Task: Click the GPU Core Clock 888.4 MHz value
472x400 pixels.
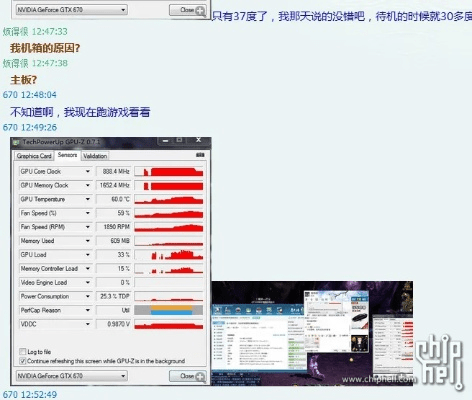Action: click(113, 171)
